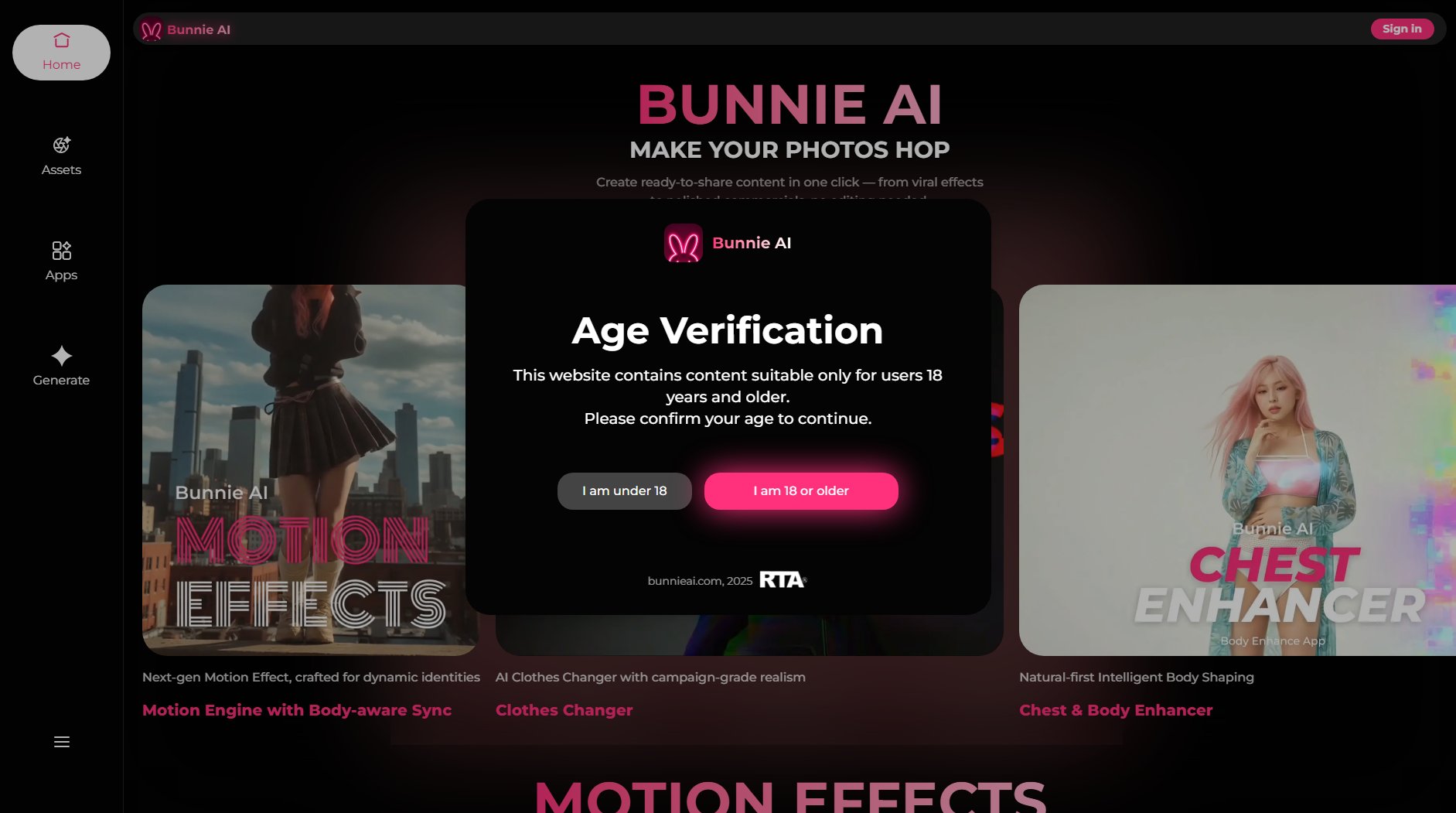This screenshot has height=813, width=1456.
Task: Click the Bunnie AI rabbit logo in header
Action: (x=152, y=29)
